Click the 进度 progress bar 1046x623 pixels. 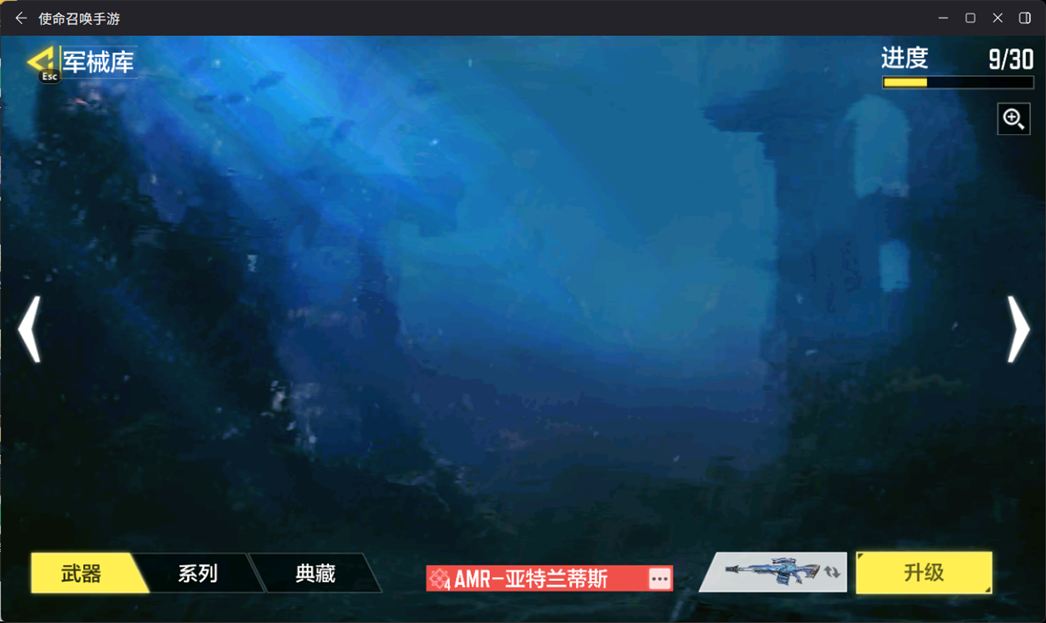tap(958, 83)
